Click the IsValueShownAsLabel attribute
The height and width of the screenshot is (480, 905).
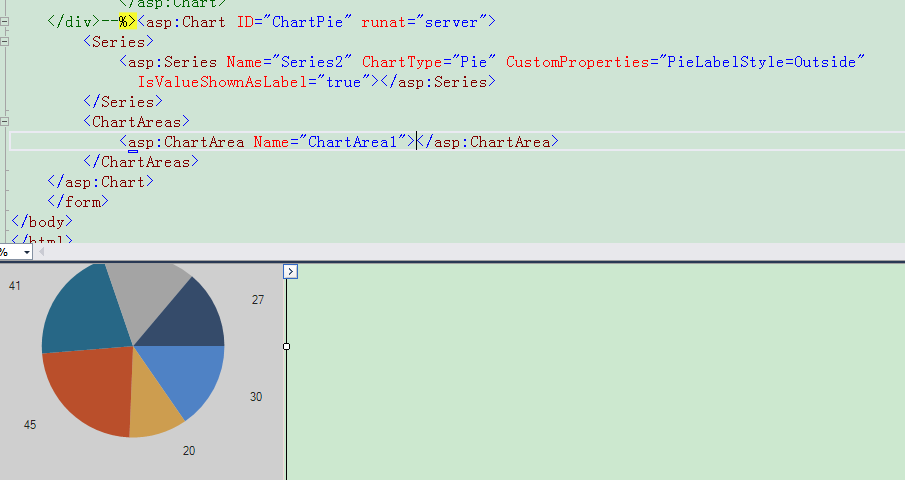[x=222, y=82]
